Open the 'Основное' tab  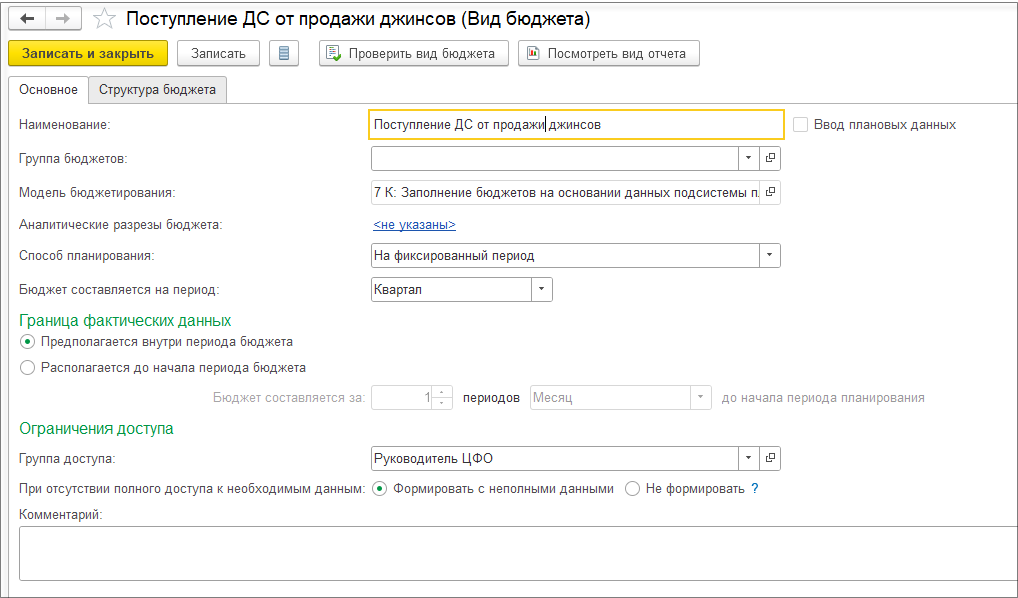tap(48, 90)
